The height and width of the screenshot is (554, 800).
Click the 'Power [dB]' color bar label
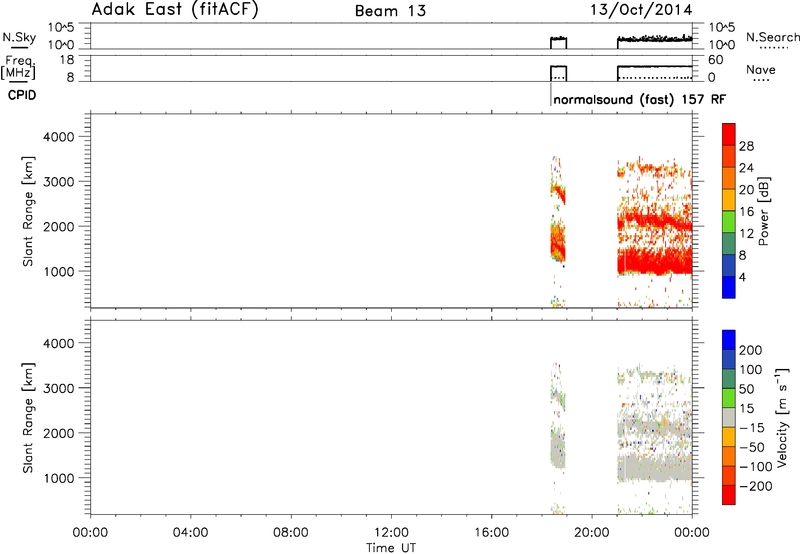(x=763, y=211)
